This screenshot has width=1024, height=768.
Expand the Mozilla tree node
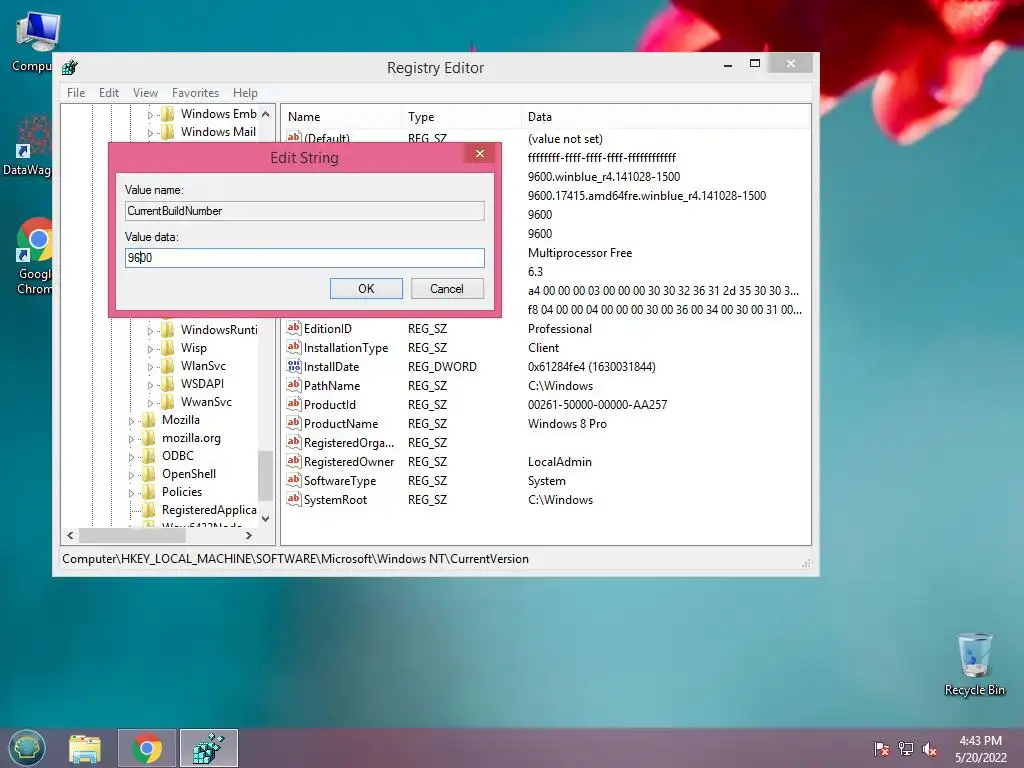[x=131, y=421]
